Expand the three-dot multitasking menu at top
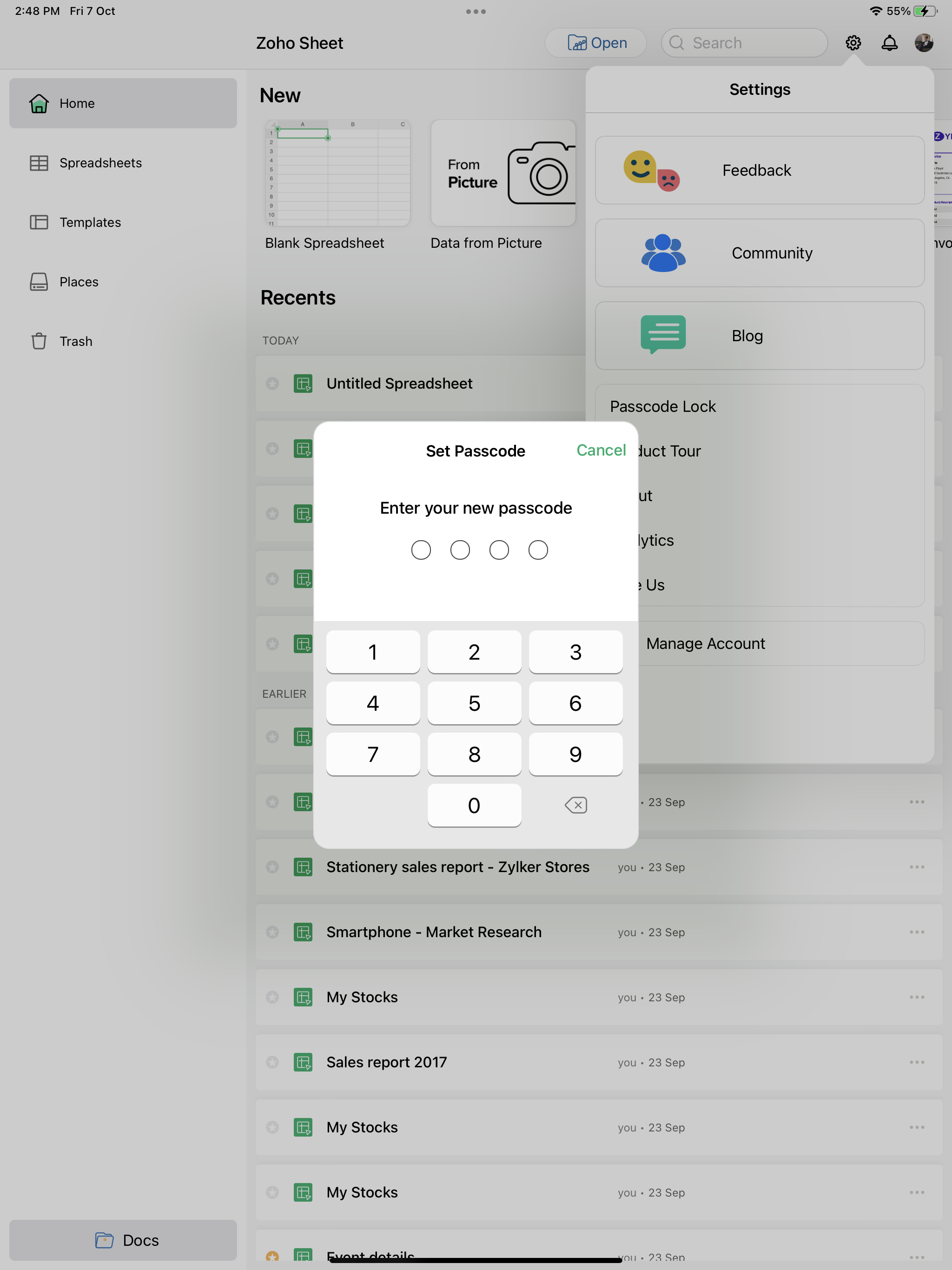The width and height of the screenshot is (952, 1270). click(476, 12)
